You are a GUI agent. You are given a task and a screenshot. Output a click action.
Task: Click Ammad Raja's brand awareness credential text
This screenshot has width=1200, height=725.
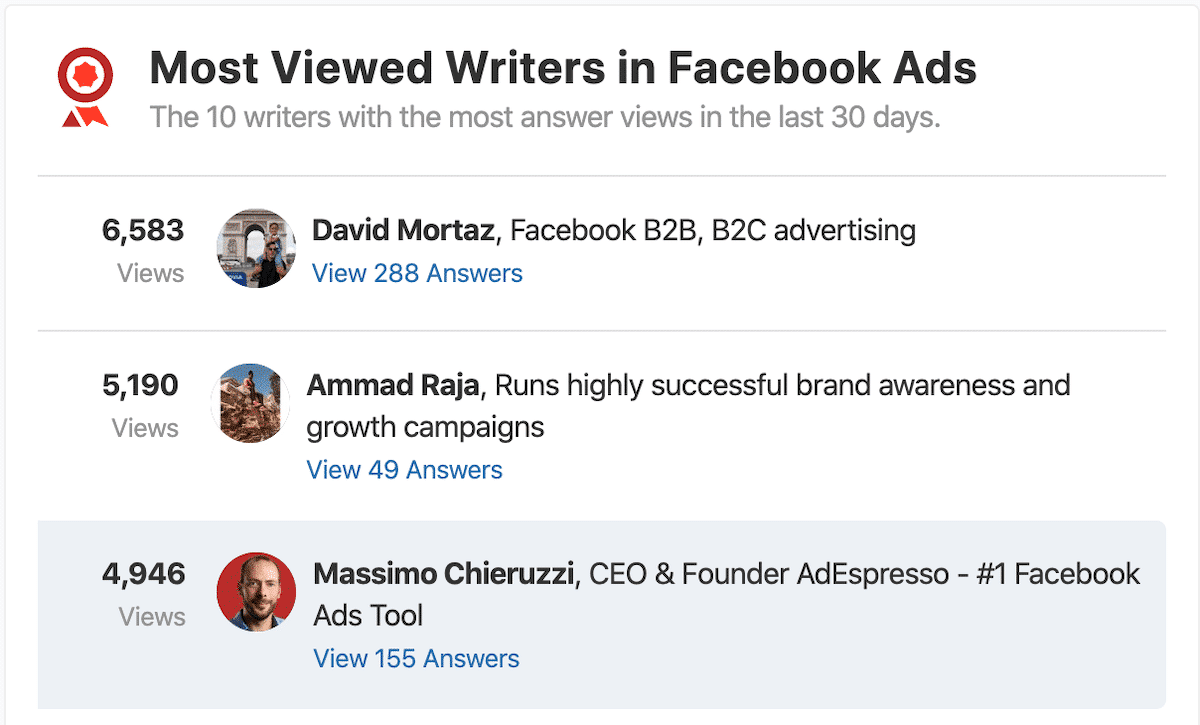click(688, 406)
